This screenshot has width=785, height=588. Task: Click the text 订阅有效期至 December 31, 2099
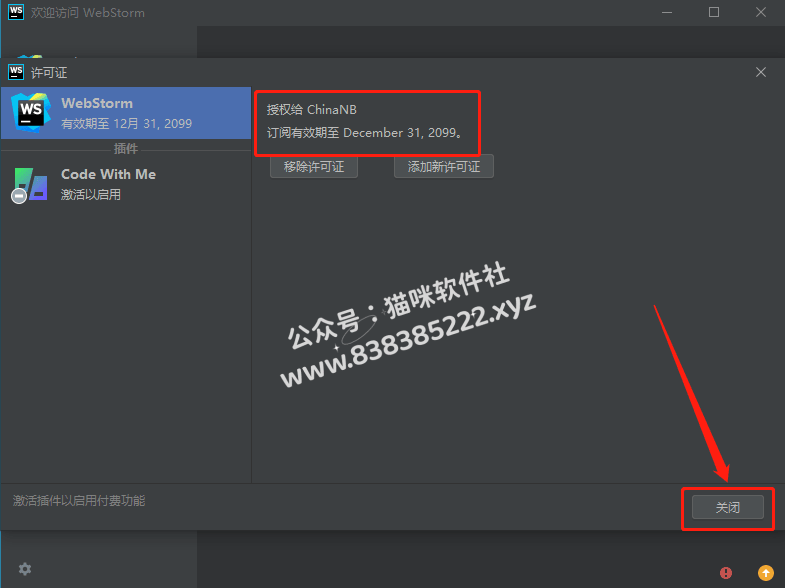[364, 133]
